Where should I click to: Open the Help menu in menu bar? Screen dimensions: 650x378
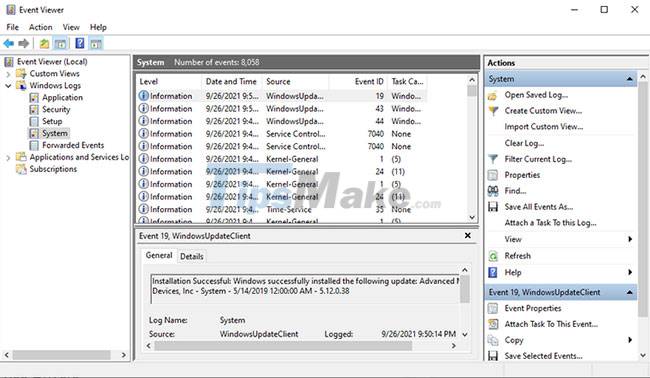tap(98, 27)
